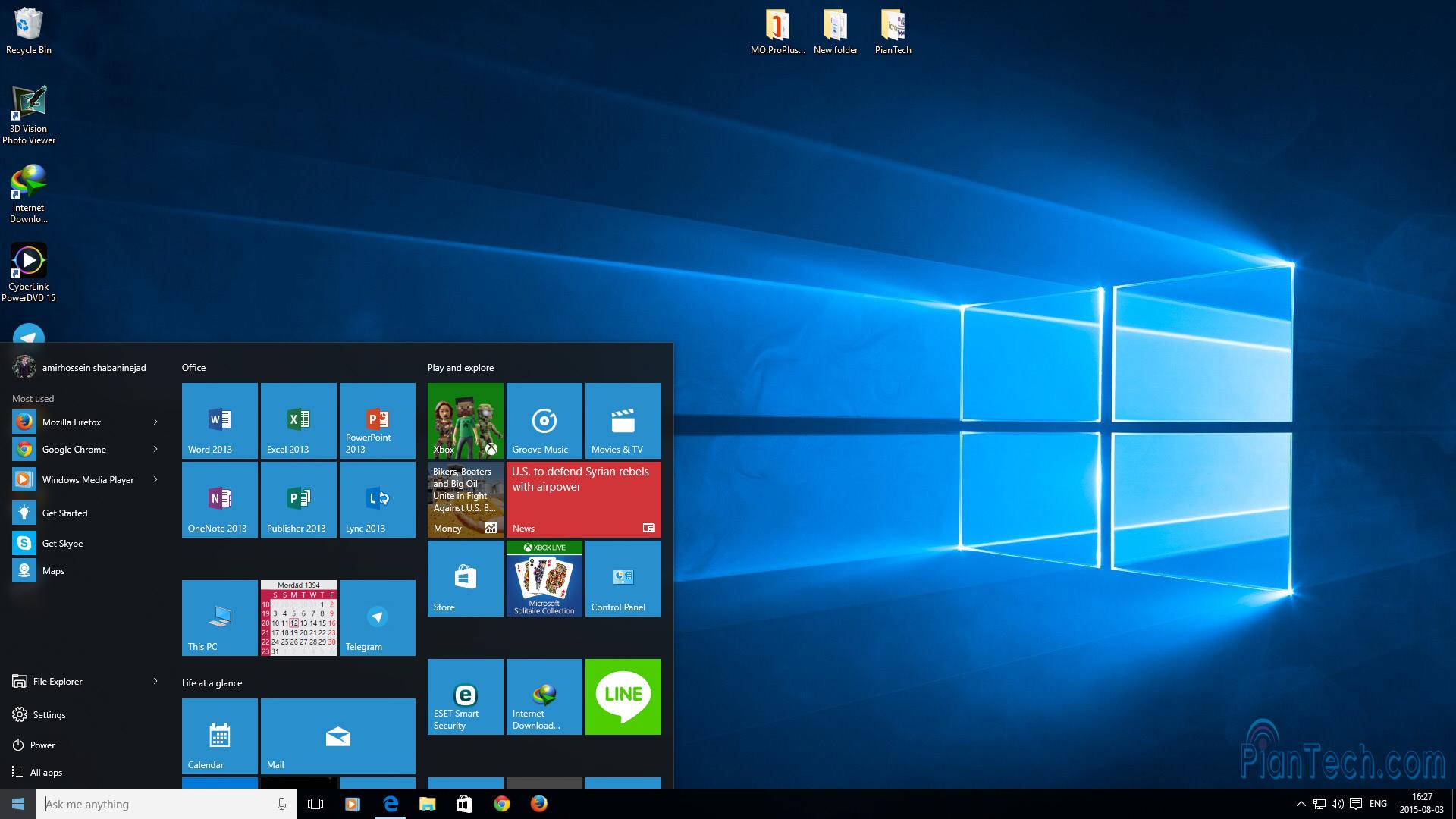The image size is (1456, 819).
Task: Select the PianTech folder on desktop
Action: pos(893,31)
